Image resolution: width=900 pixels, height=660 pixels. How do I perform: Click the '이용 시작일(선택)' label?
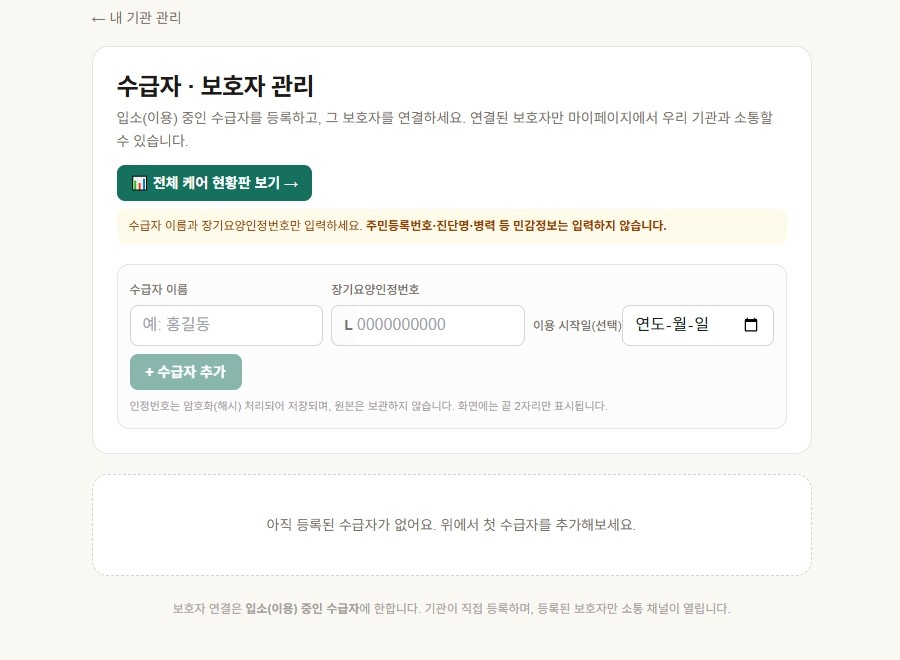[x=577, y=325]
